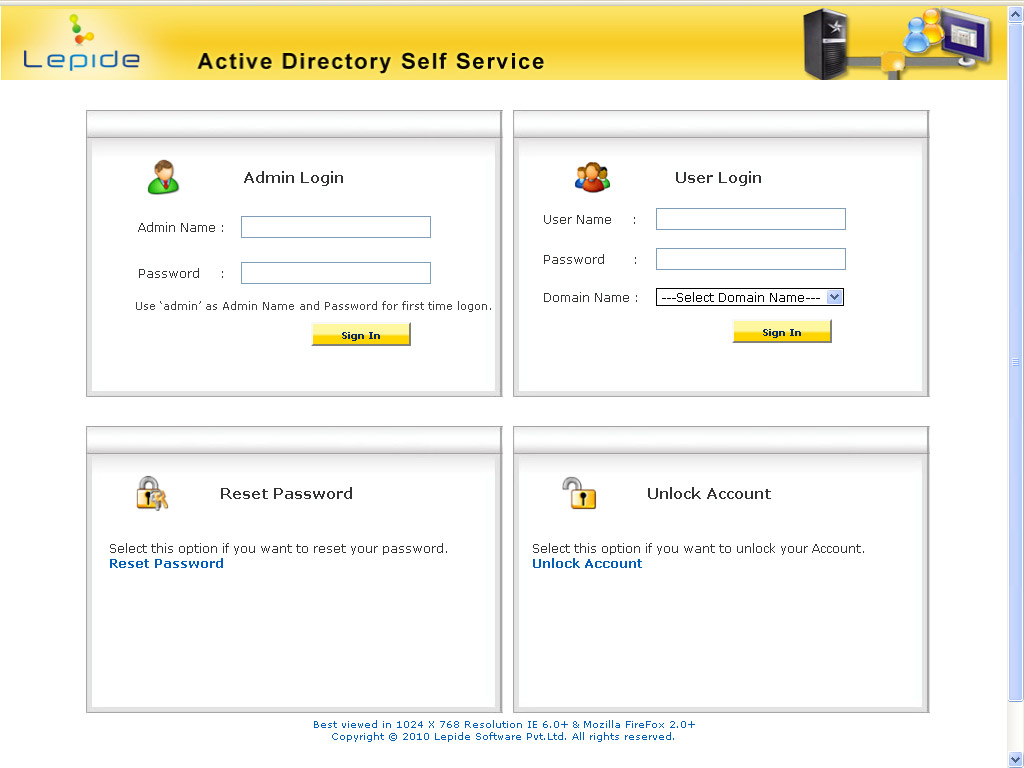The width and height of the screenshot is (1024, 768).
Task: Click the 'Best viewed in 1024 X 768' text
Action: click(504, 724)
